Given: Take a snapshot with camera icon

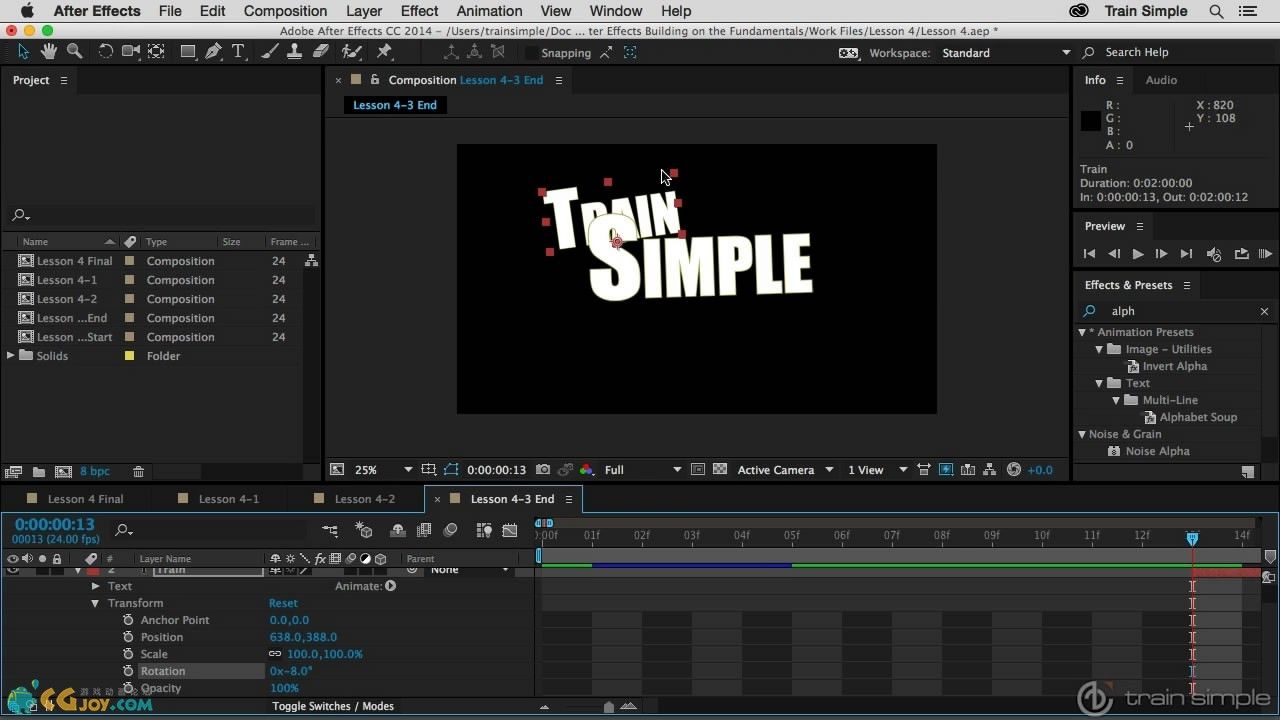Looking at the screenshot, I should (x=542, y=470).
